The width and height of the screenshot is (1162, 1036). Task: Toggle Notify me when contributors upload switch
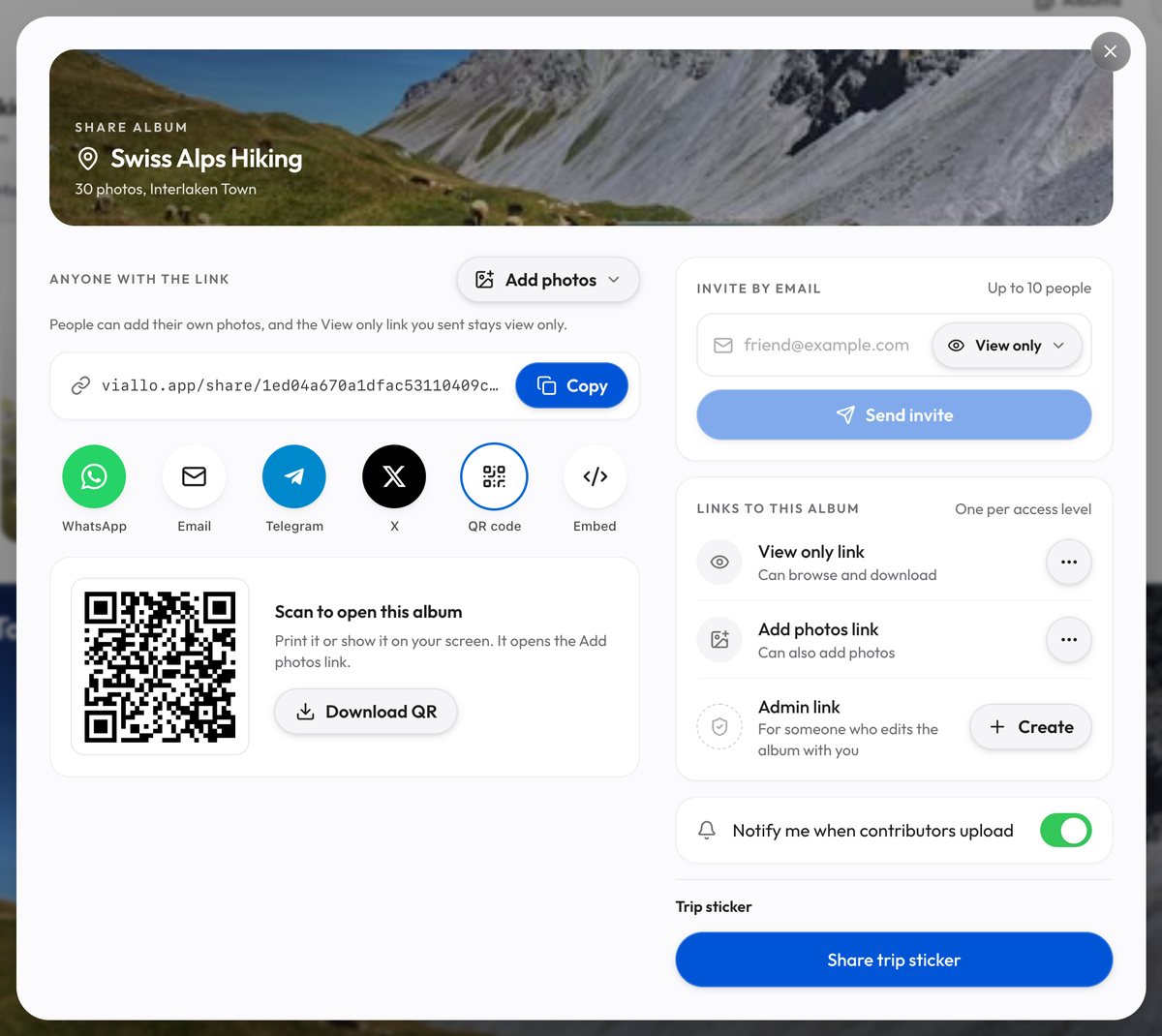[x=1065, y=831]
